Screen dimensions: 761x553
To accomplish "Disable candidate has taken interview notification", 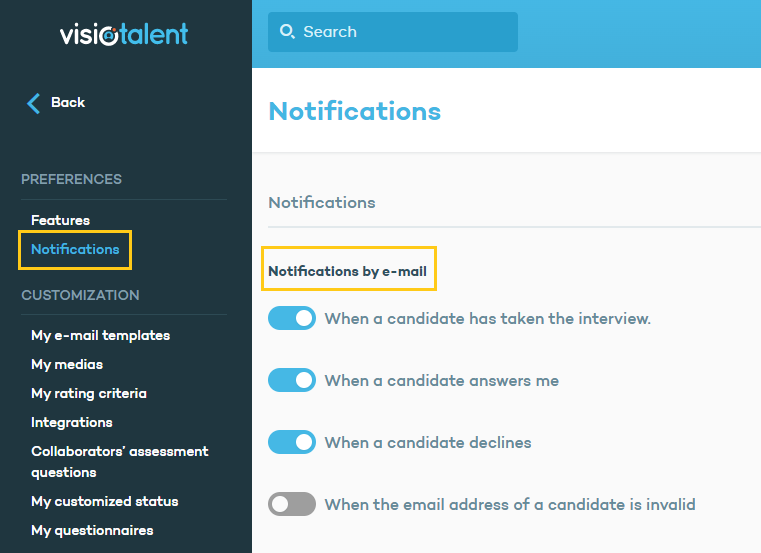I will (292, 319).
